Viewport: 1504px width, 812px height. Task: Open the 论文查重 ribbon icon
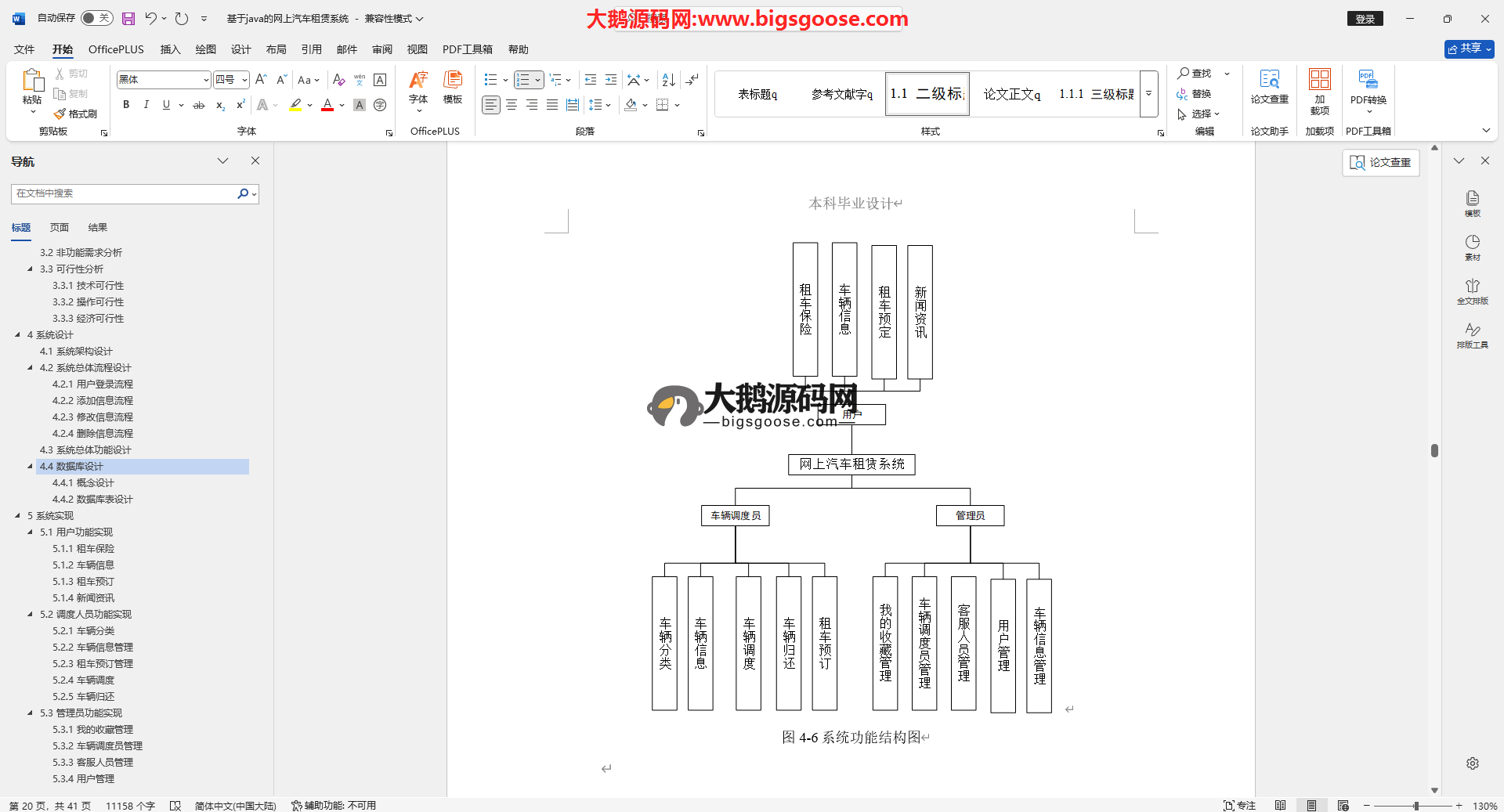1269,86
